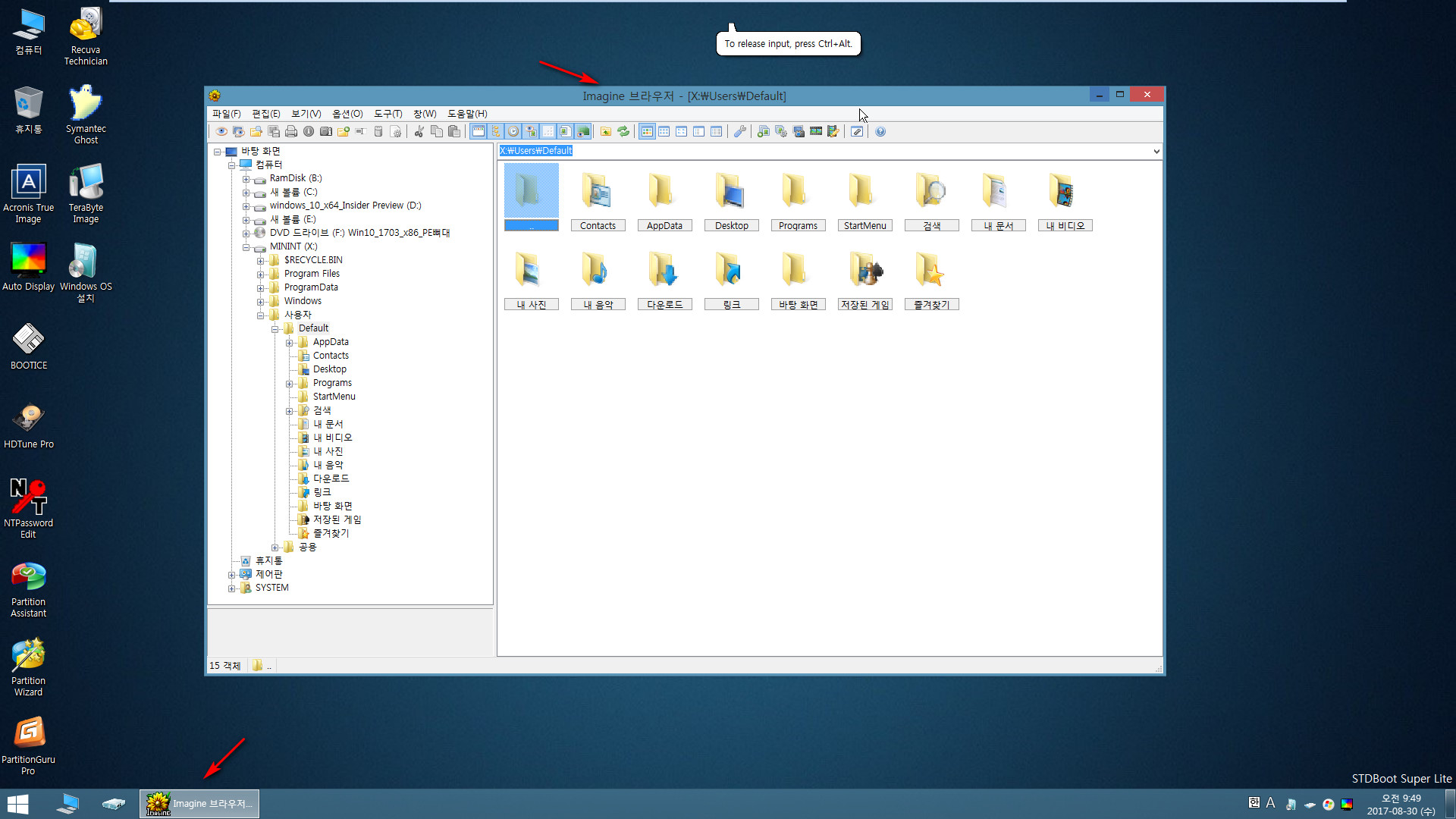Click the file with gear properties icon
The height and width of the screenshot is (819, 1456).
(x=396, y=131)
